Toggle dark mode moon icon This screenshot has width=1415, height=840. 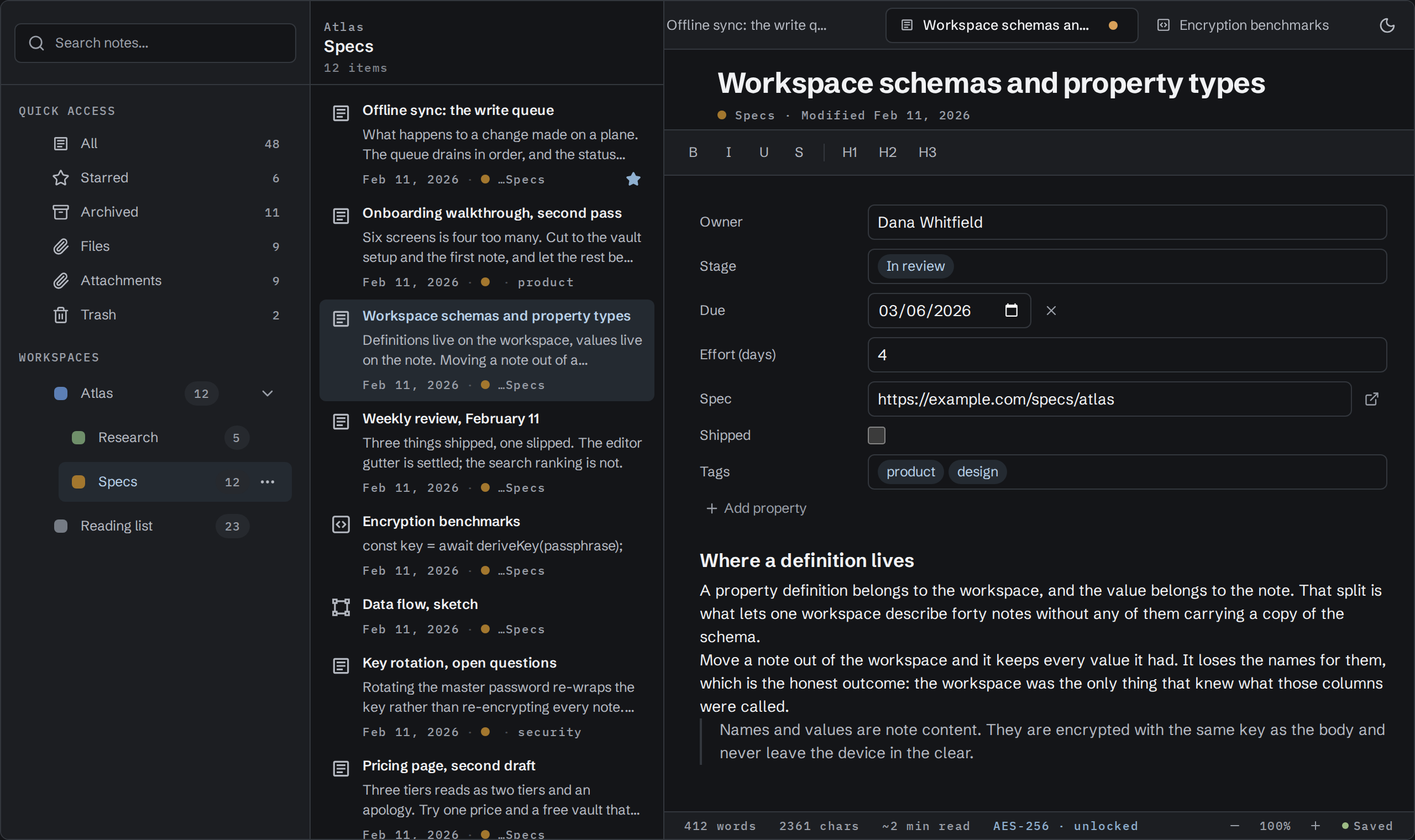1387,25
